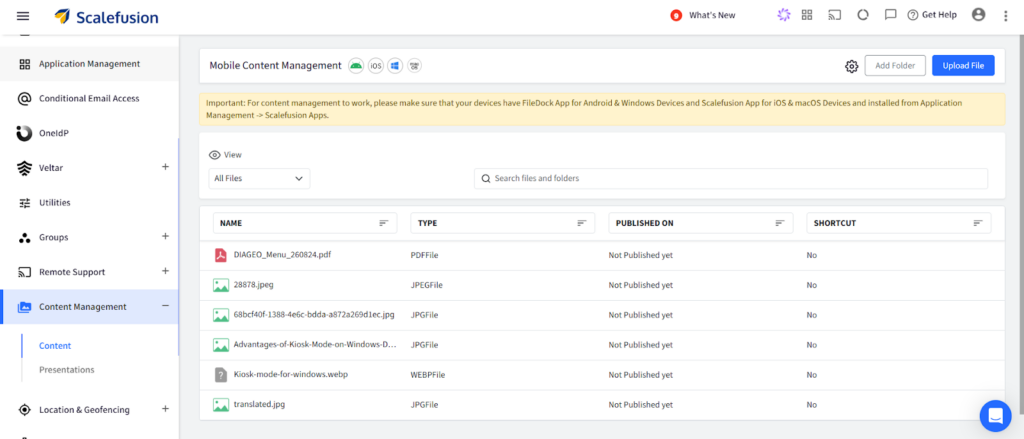Click the apps grid icon in header
Viewport: 1024px width, 439px height.
tap(807, 15)
